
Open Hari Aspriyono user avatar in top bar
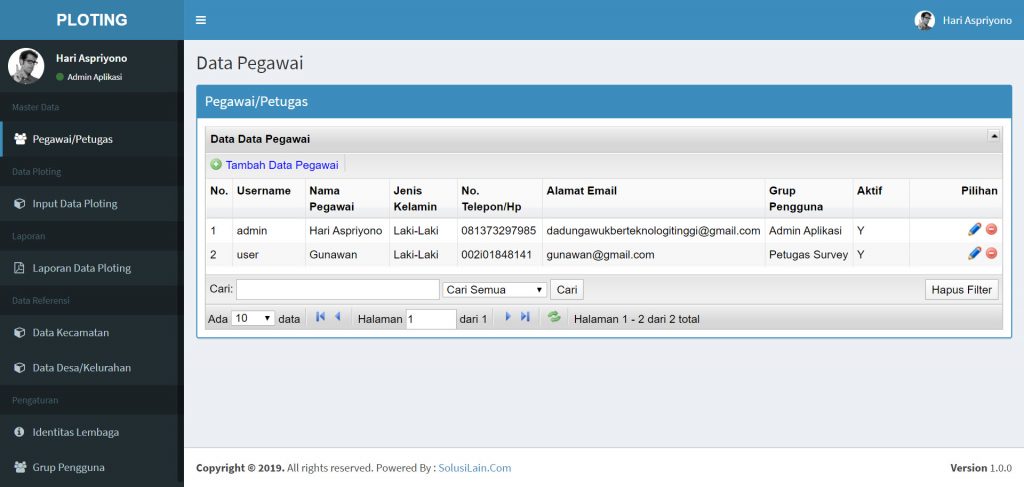(x=924, y=20)
